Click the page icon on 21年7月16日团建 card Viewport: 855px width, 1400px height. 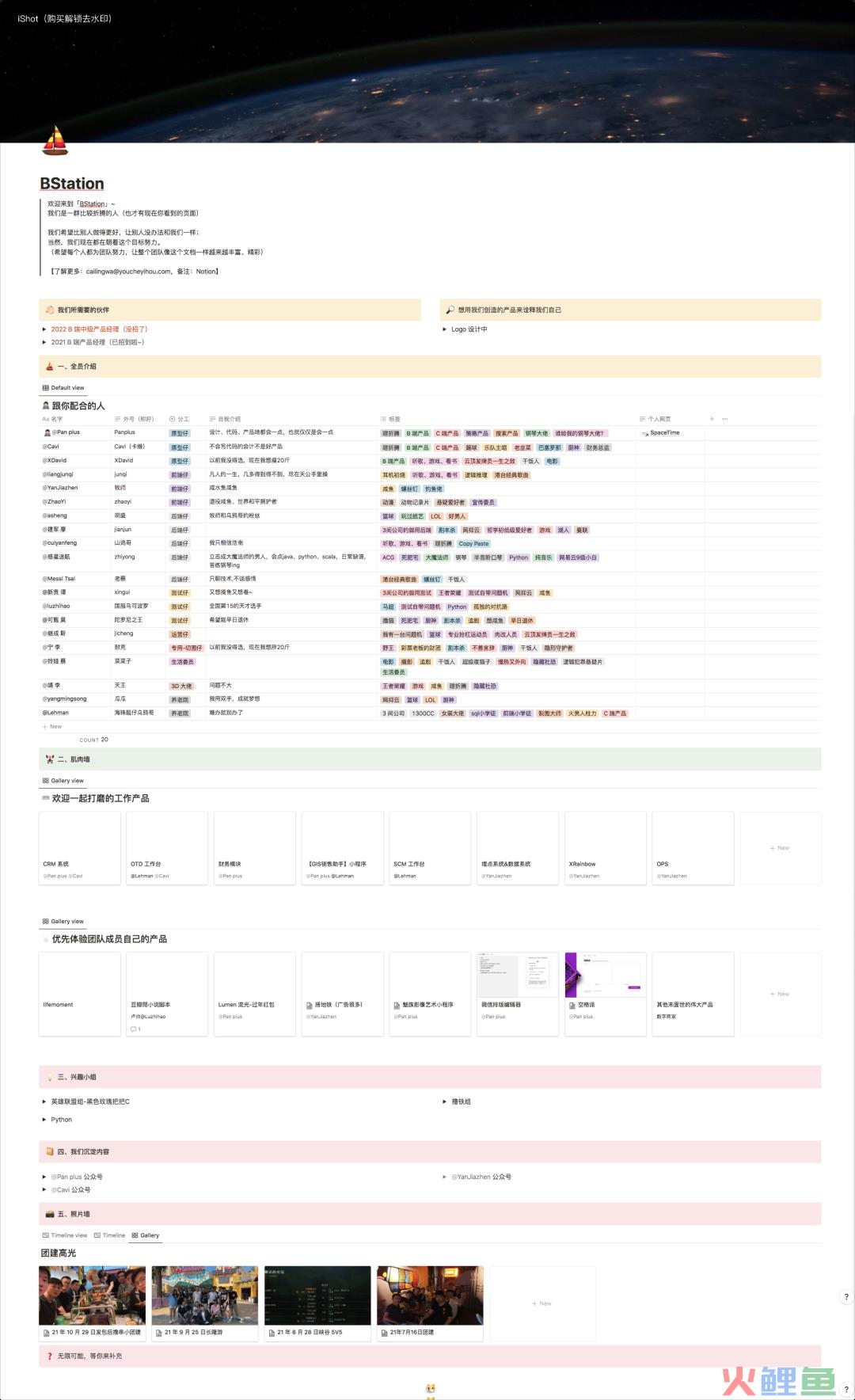click(384, 1333)
